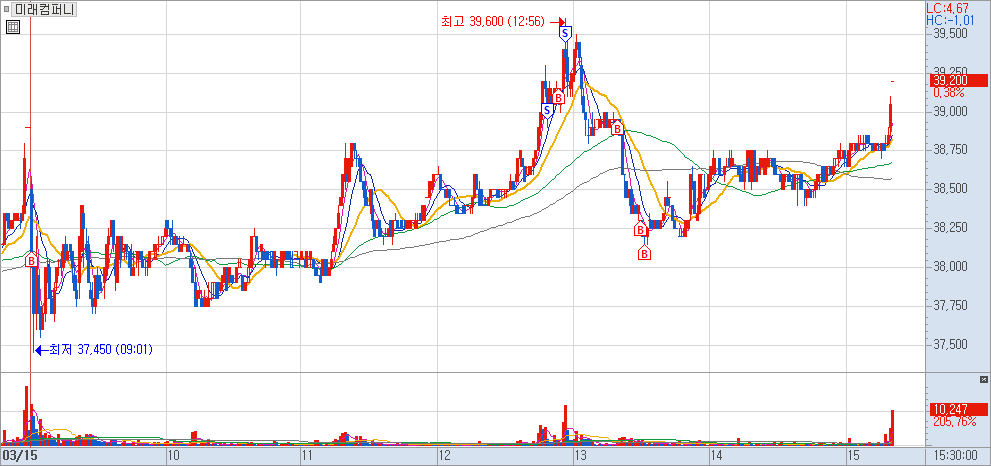
Task: Click the 13 hour label on time axis
Action: pos(581,455)
